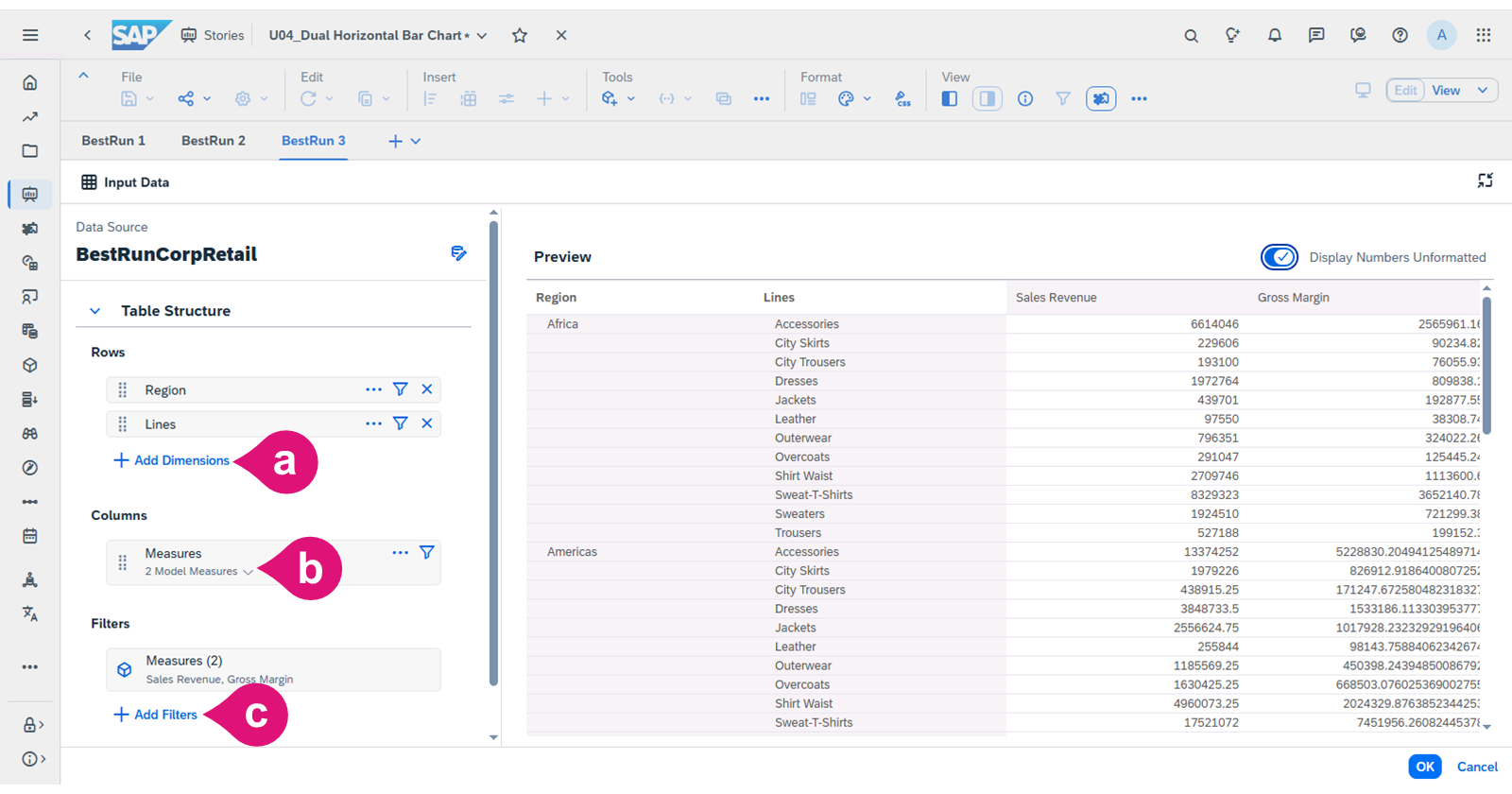Toggle the highlighted view mode icon
This screenshot has height=794, width=1512.
click(1101, 98)
